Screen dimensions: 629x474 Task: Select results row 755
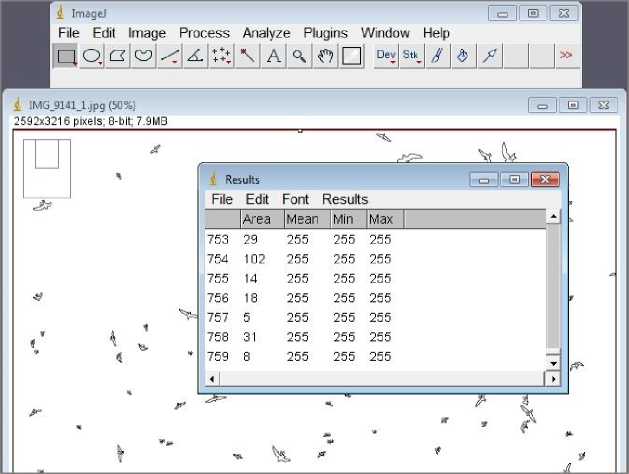pos(375,278)
